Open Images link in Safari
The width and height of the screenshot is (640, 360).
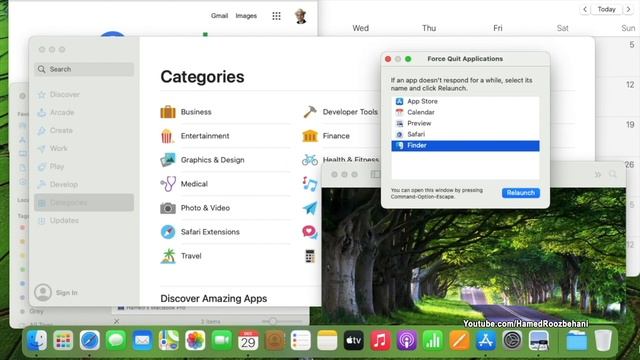(x=246, y=16)
